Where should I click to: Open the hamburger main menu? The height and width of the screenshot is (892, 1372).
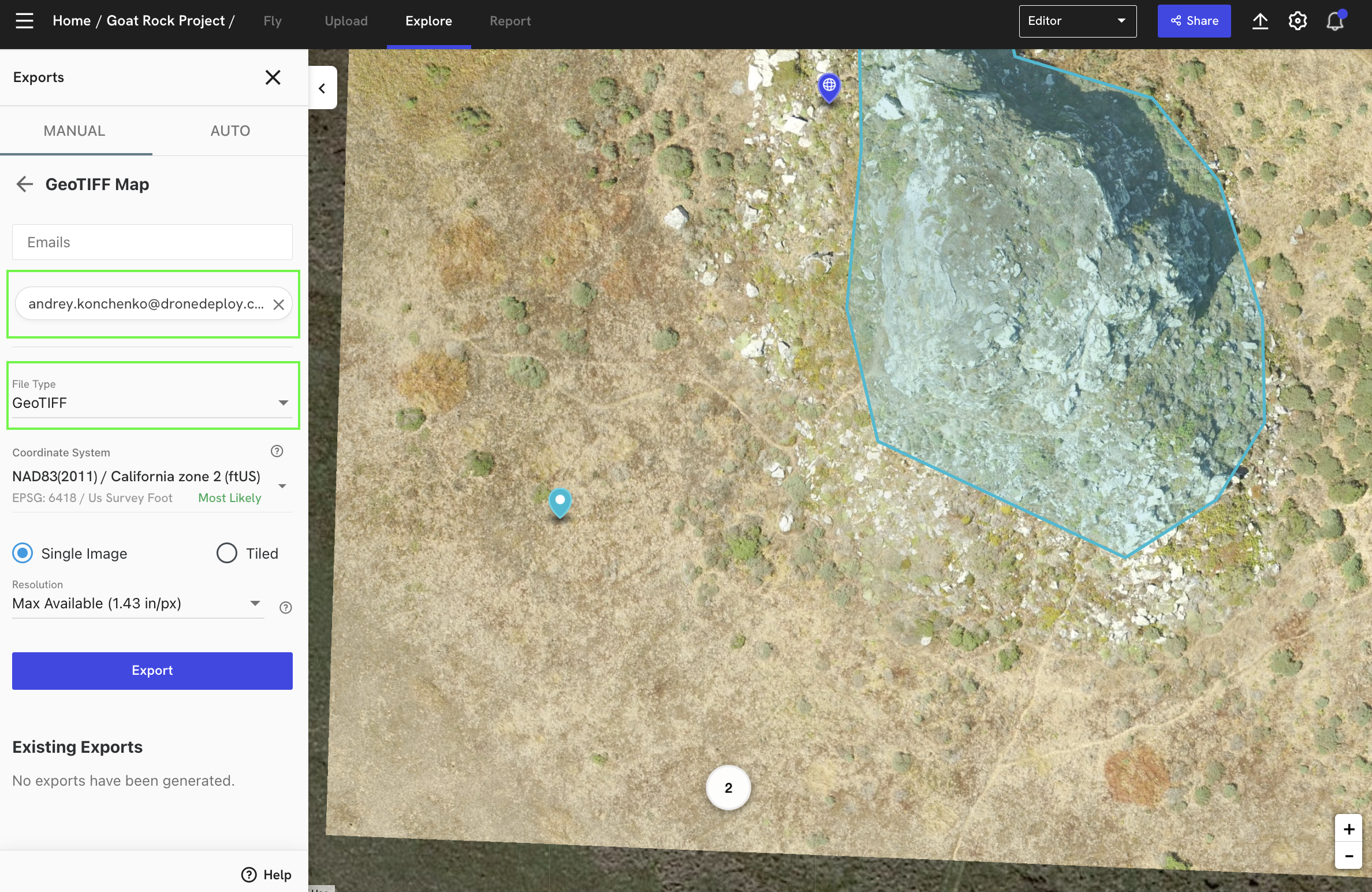click(24, 21)
